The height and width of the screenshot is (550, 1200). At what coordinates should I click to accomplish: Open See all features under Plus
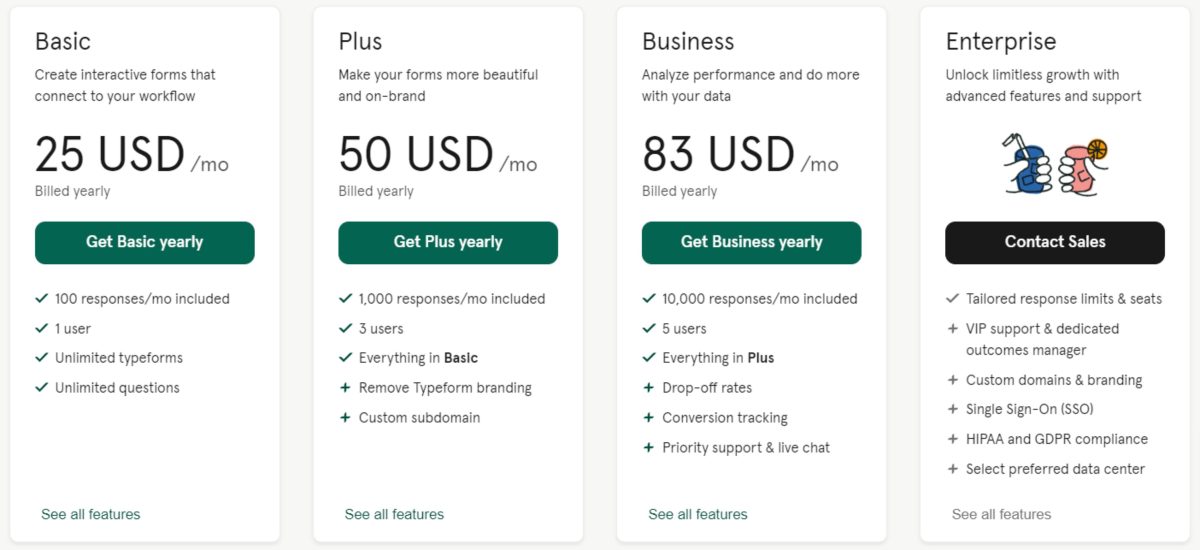(x=394, y=514)
